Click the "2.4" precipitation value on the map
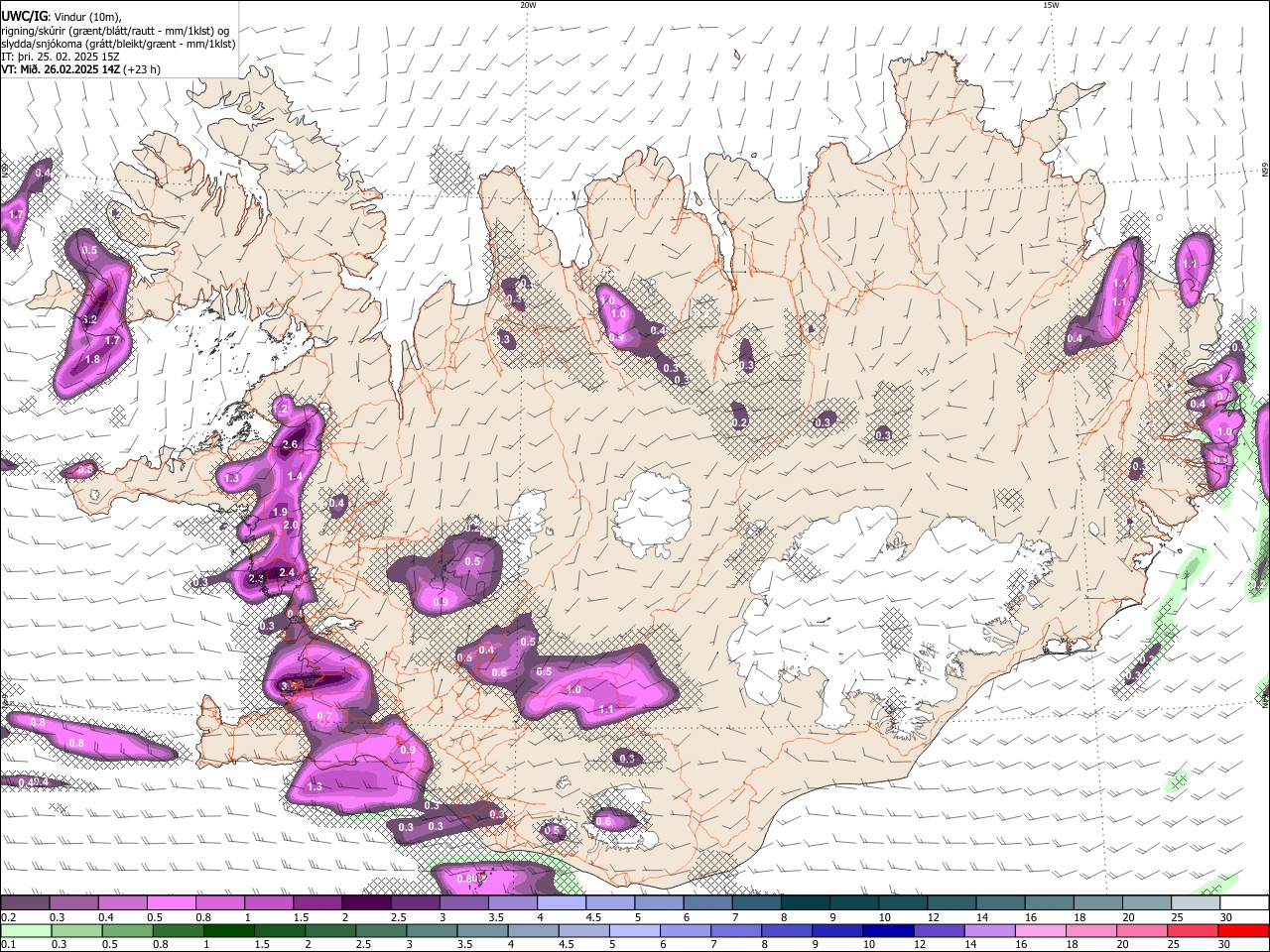Image resolution: width=1270 pixels, height=952 pixels. (287, 572)
